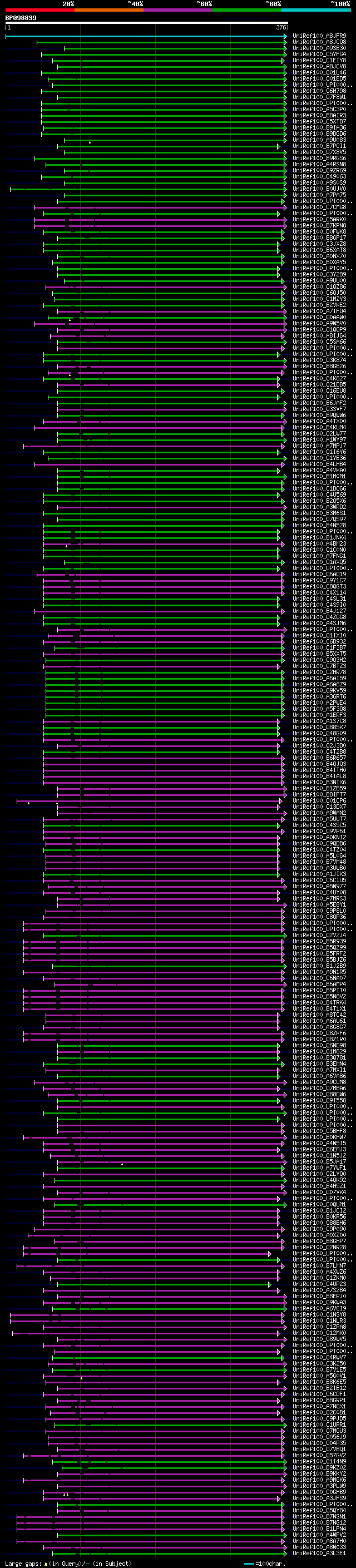Image resolution: width=356 pixels, height=1568 pixels.
Task: Select hit UniRef100_A8JFR9
Action: click(x=319, y=36)
